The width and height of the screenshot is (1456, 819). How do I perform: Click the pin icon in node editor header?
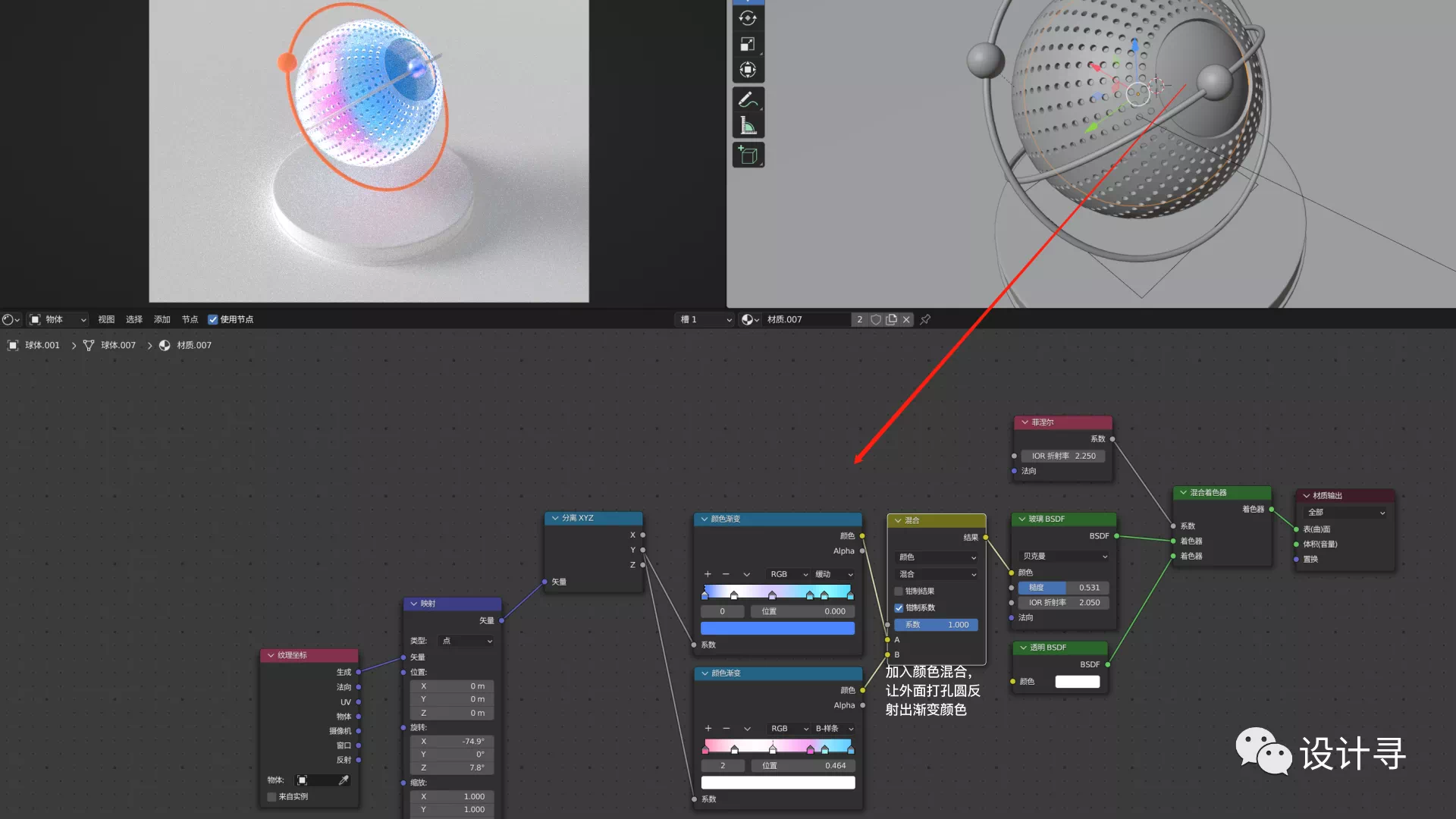pos(925,319)
